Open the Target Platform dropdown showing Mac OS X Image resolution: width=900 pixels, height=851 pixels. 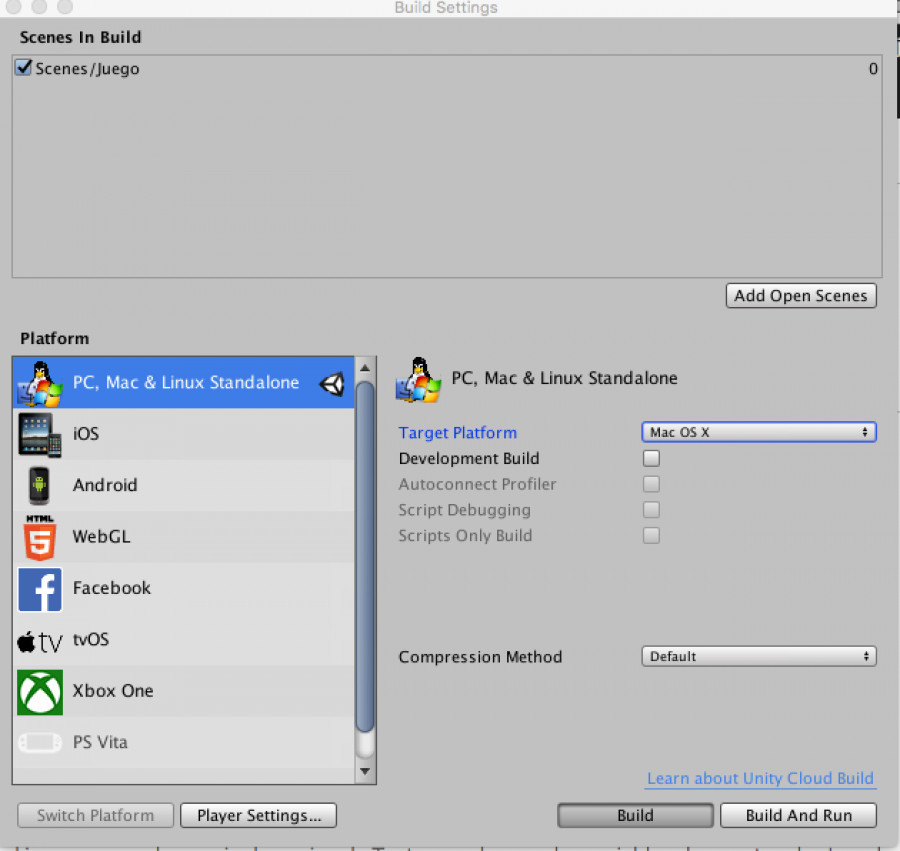[x=758, y=432]
